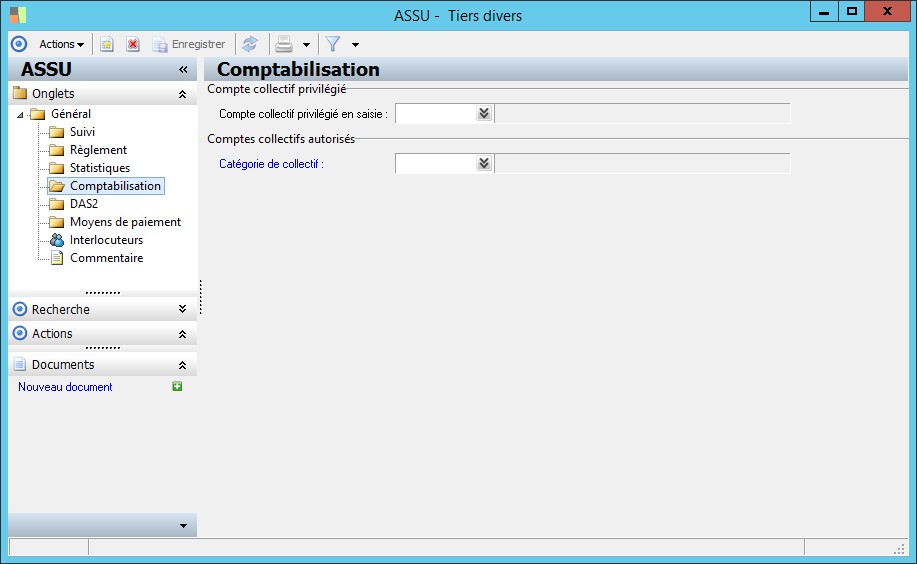
Task: Expand the Recherche section
Action: coord(182,309)
